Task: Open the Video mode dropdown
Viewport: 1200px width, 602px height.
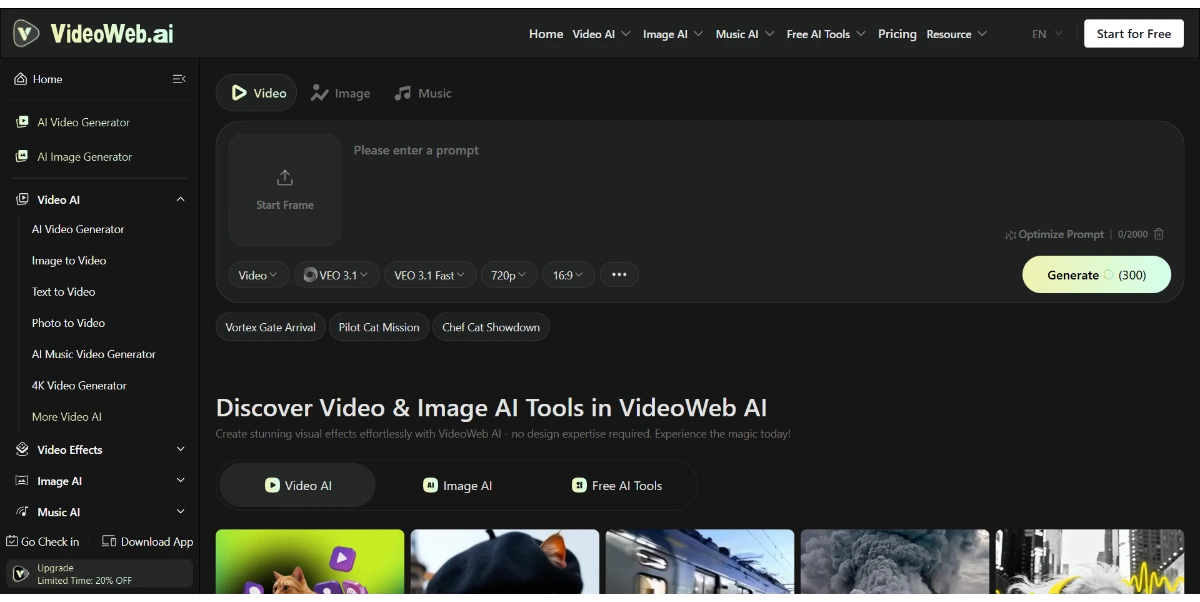Action: [259, 275]
